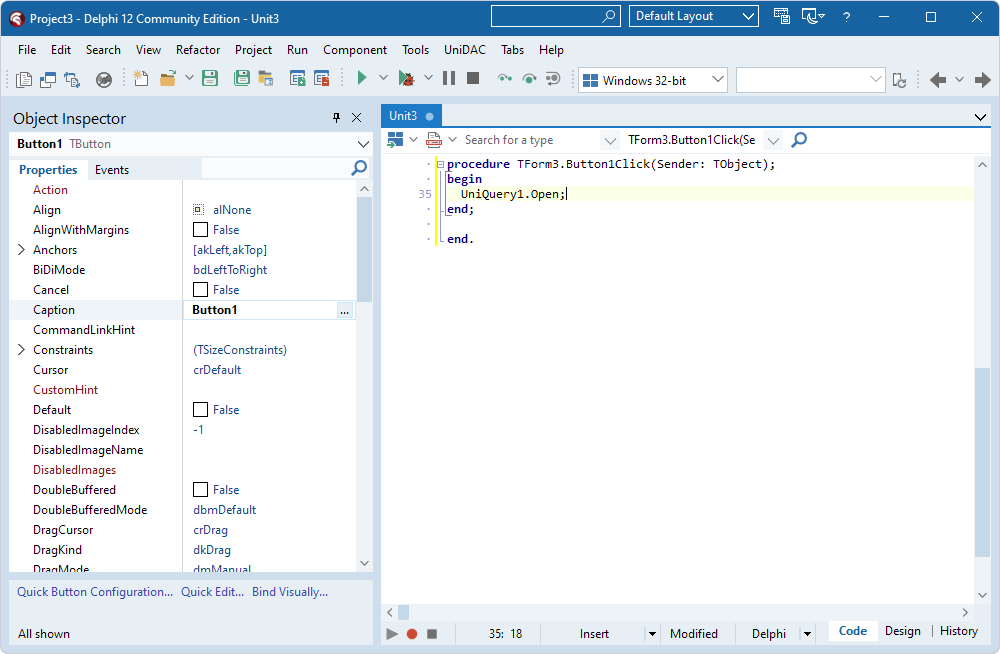Viewport: 1000px width, 654px height.
Task: Run without debugging using the bug icon
Action: pos(406,77)
